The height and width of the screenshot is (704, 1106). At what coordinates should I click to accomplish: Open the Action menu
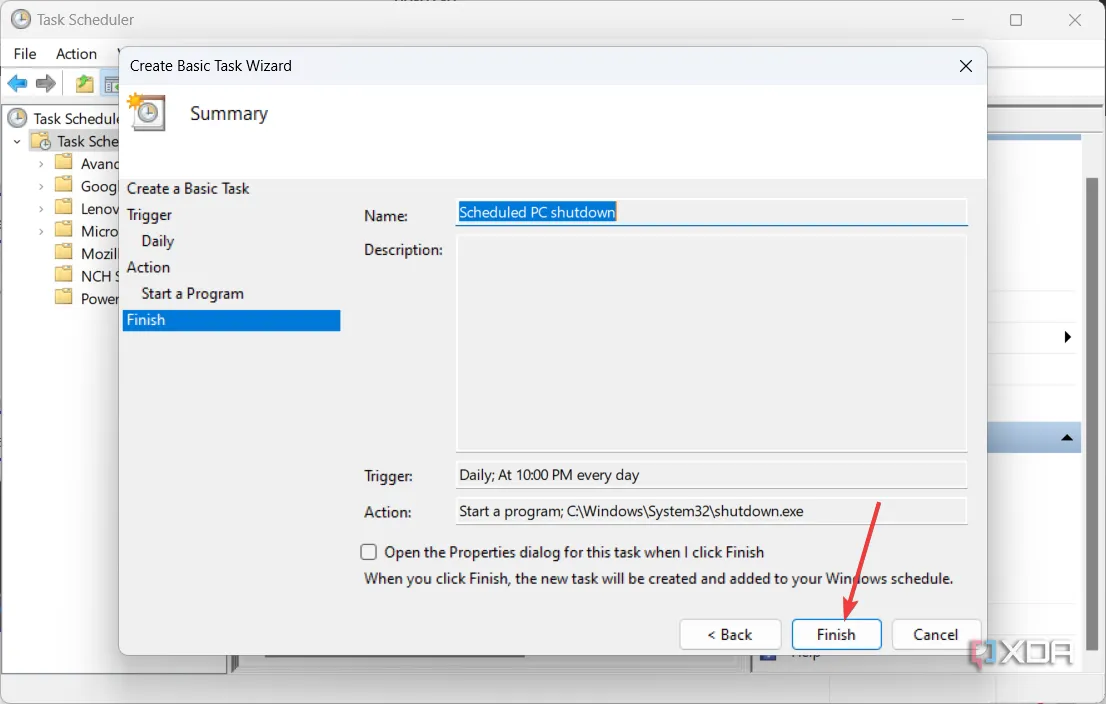(76, 54)
